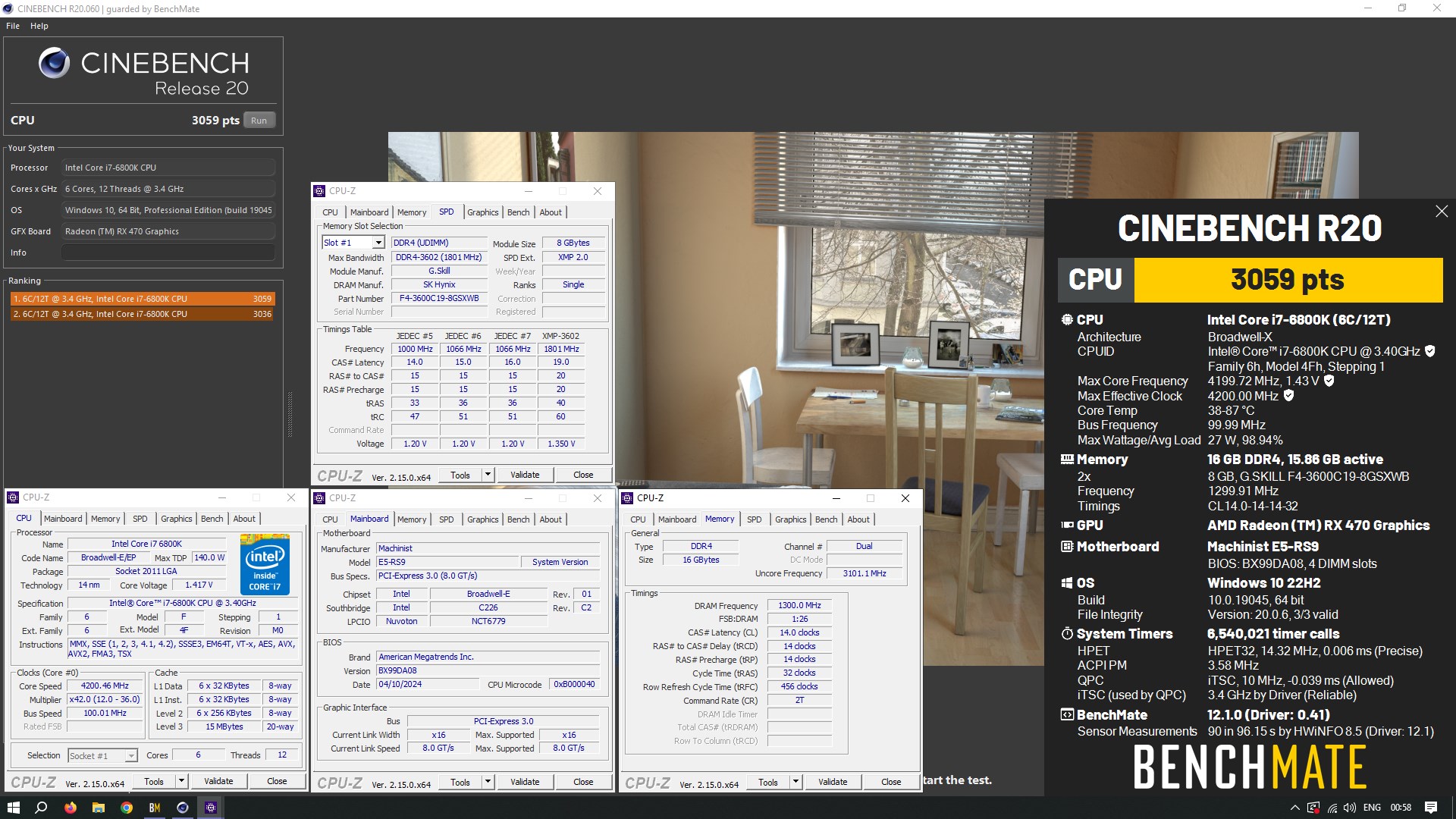1456x819 pixels.
Task: Click the ENG language indicator
Action: coord(1372,808)
